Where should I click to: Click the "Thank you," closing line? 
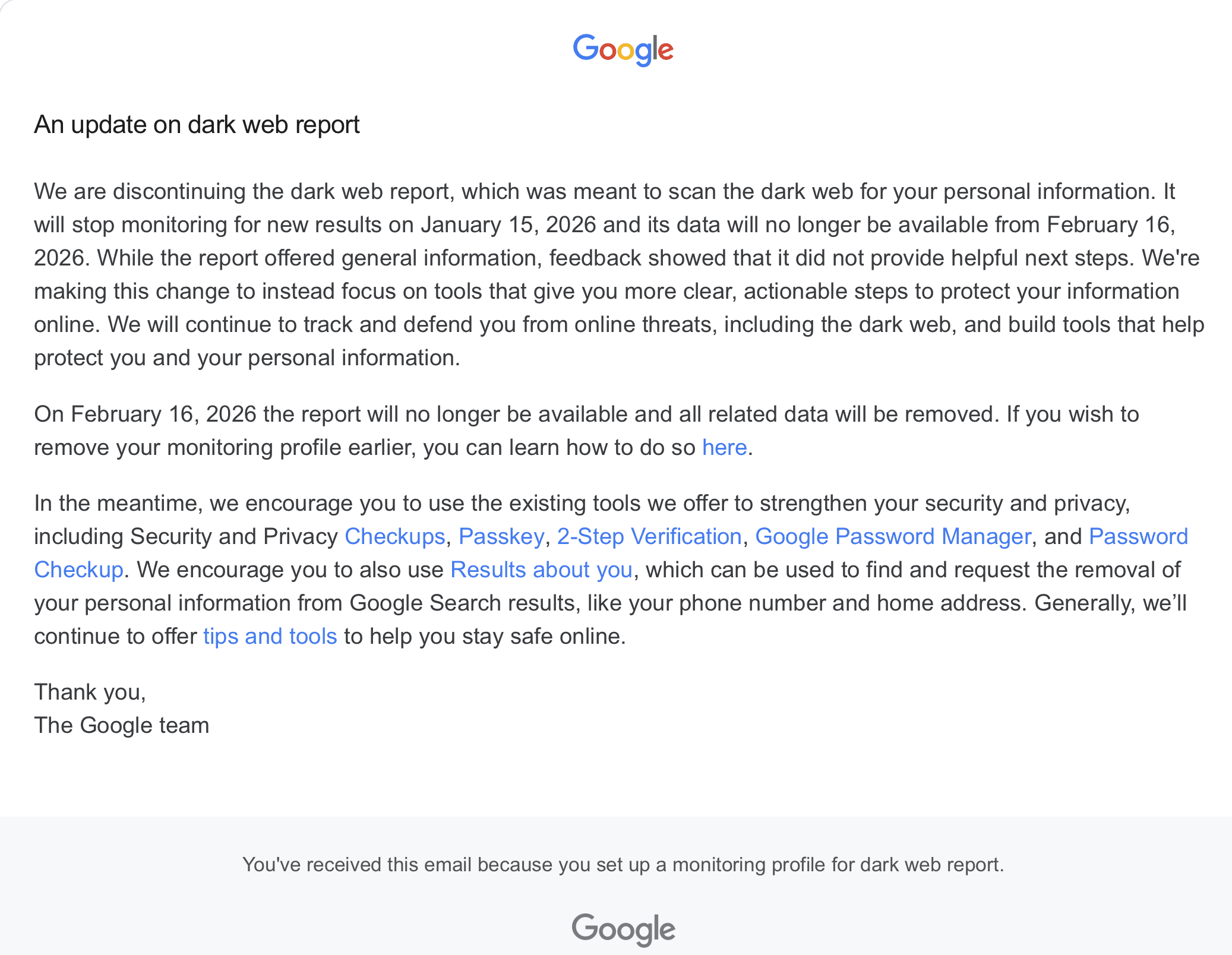(90, 692)
